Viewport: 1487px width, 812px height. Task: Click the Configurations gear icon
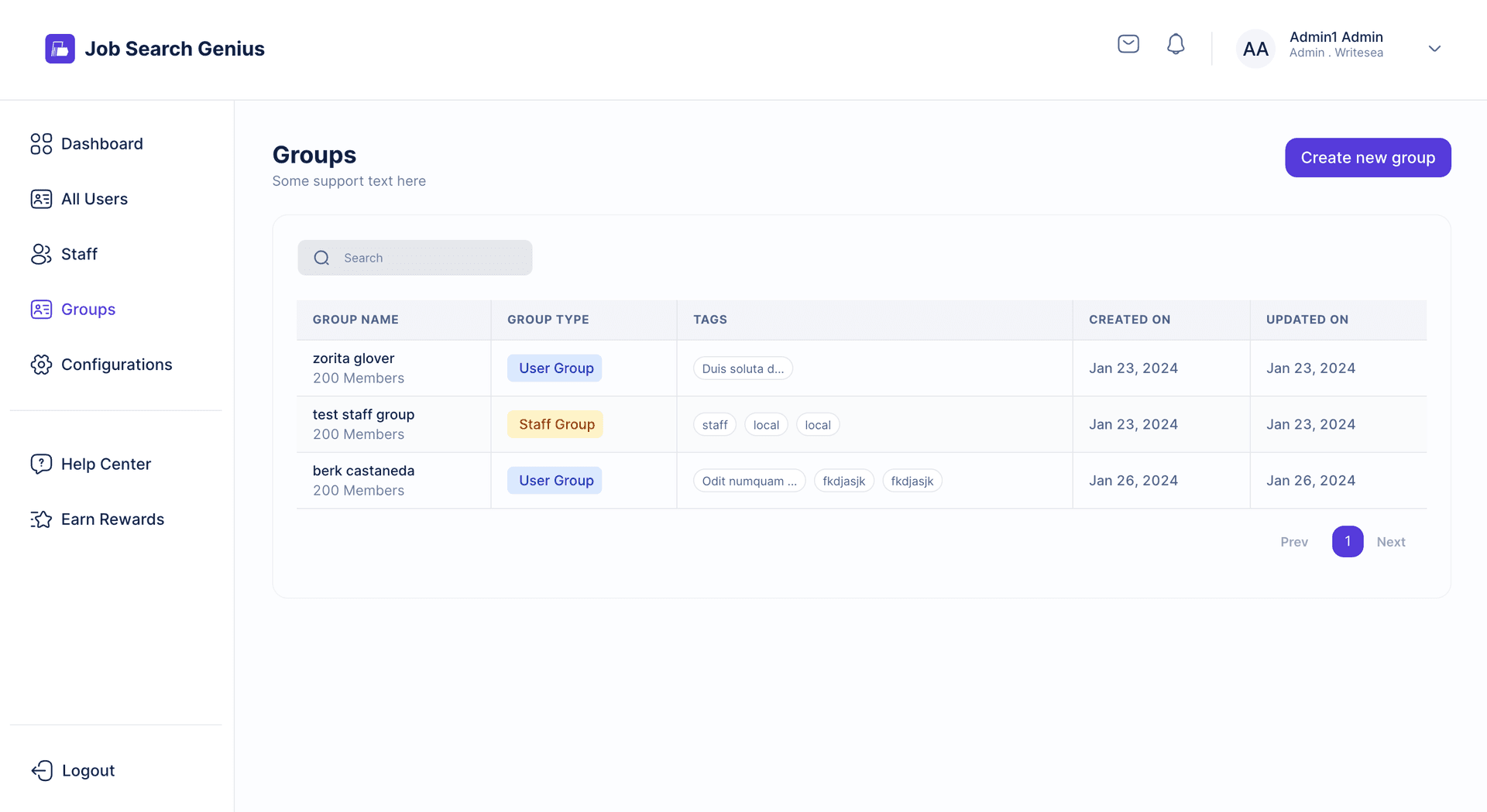(41, 365)
